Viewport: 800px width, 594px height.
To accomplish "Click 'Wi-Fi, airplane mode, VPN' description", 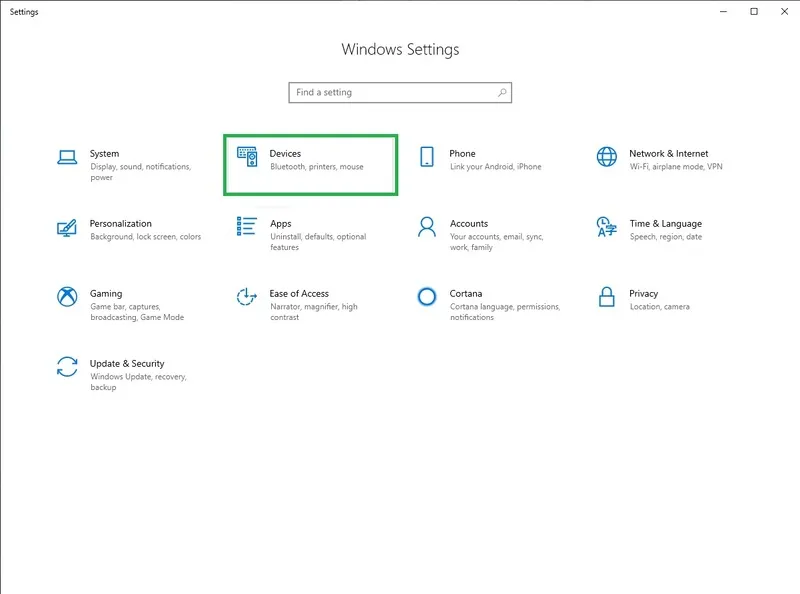I will 676,167.
